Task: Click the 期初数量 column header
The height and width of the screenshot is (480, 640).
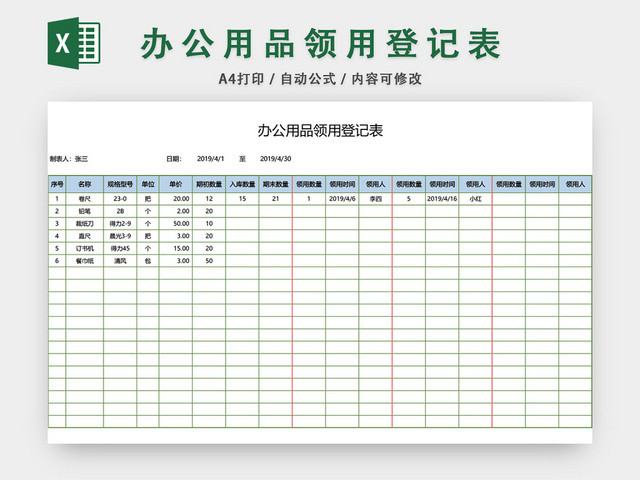Action: coord(209,184)
